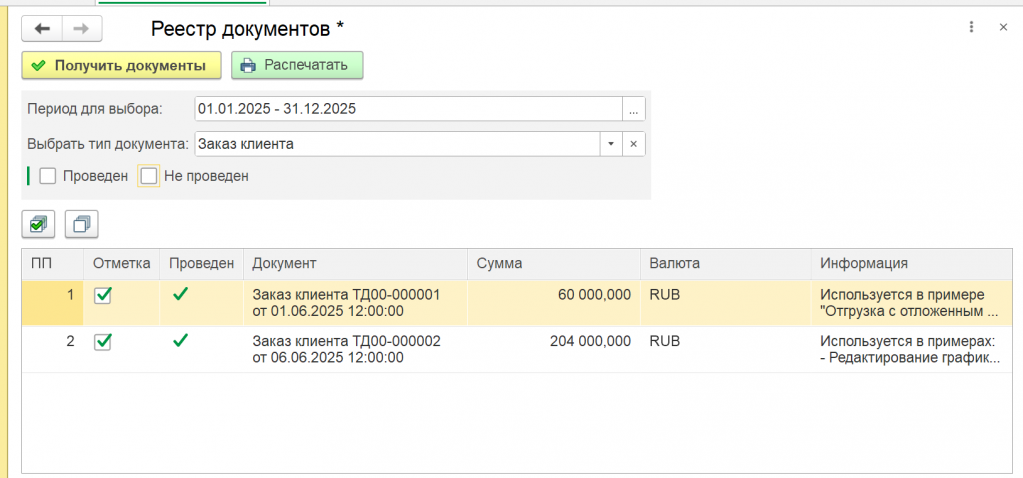Close the Реестр документов form
This screenshot has width=1023, height=478.
pyautogui.click(x=1003, y=27)
